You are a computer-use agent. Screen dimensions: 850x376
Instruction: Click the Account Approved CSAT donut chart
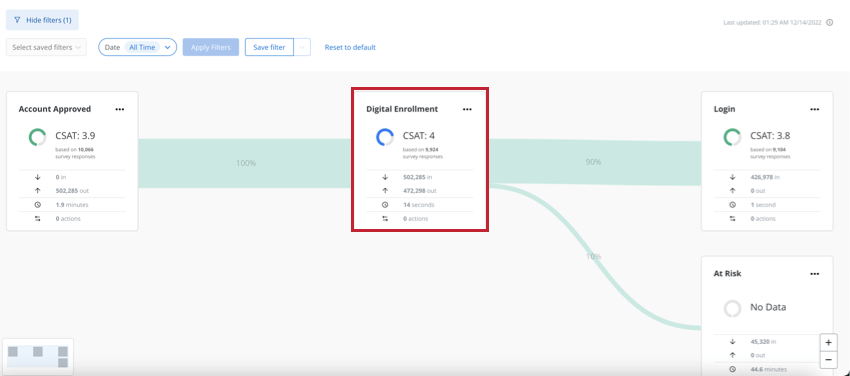(37, 137)
